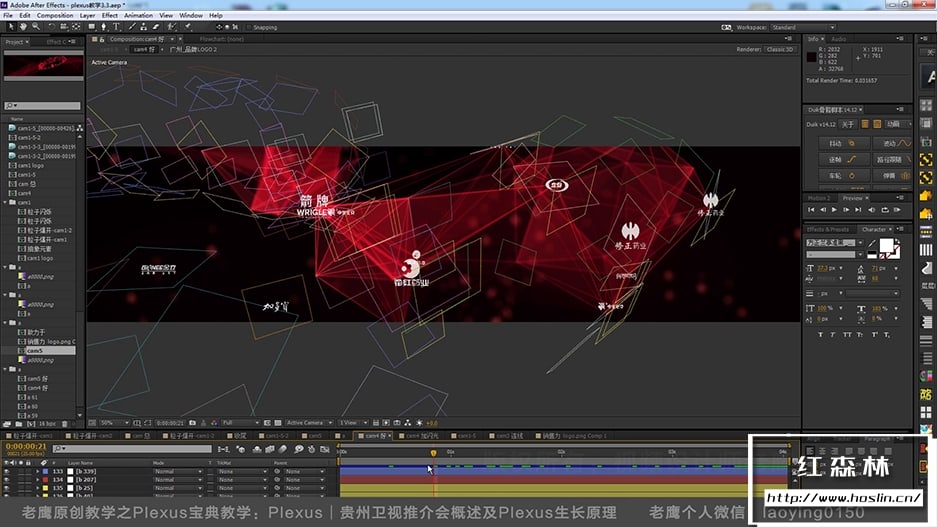Select the Rectangle shape tool
This screenshot has width=937, height=527.
(x=91, y=27)
